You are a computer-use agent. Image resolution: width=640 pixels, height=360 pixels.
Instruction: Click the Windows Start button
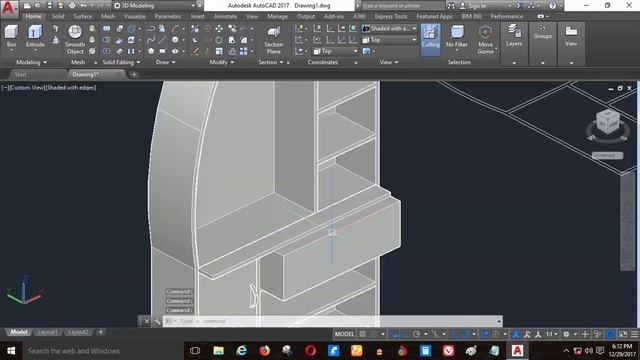pyautogui.click(x=11, y=351)
